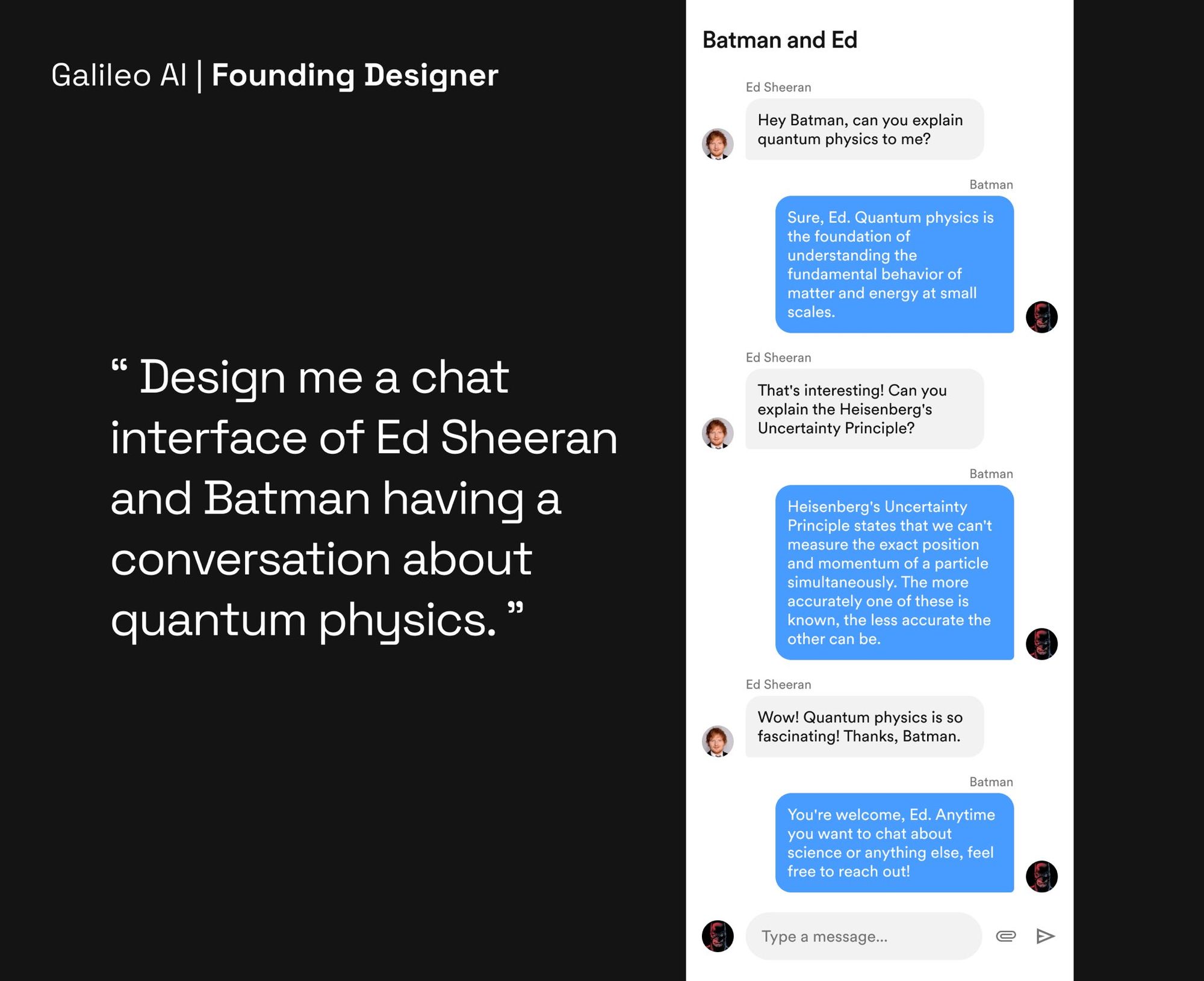Click the first 'Ed Sheeran' sender label
The height and width of the screenshot is (981, 1204).
(778, 87)
